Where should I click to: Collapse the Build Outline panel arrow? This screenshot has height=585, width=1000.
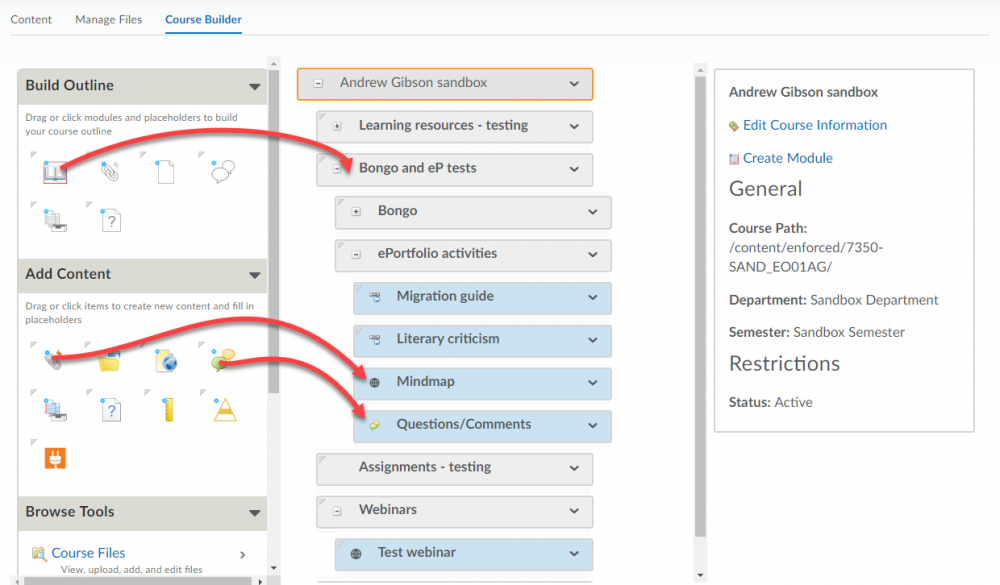[254, 86]
